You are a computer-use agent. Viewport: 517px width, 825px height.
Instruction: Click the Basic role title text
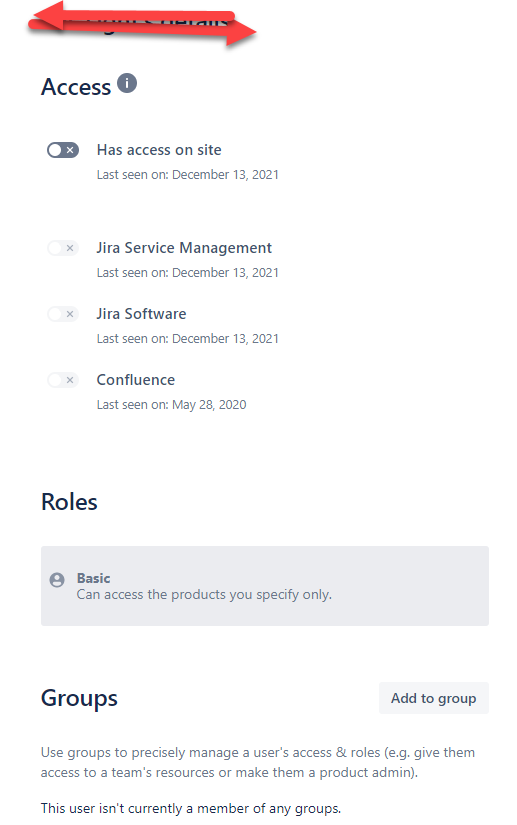(x=94, y=578)
